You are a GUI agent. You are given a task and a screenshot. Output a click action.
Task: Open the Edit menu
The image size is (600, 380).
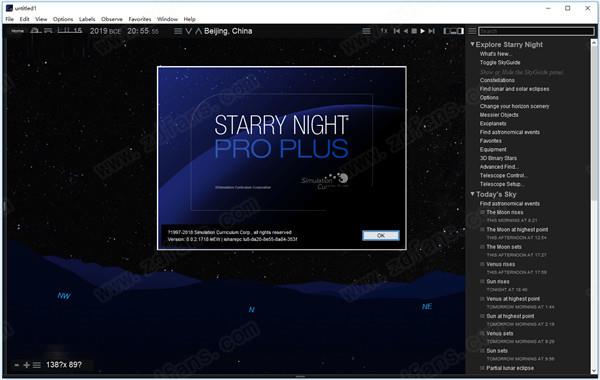[x=24, y=19]
